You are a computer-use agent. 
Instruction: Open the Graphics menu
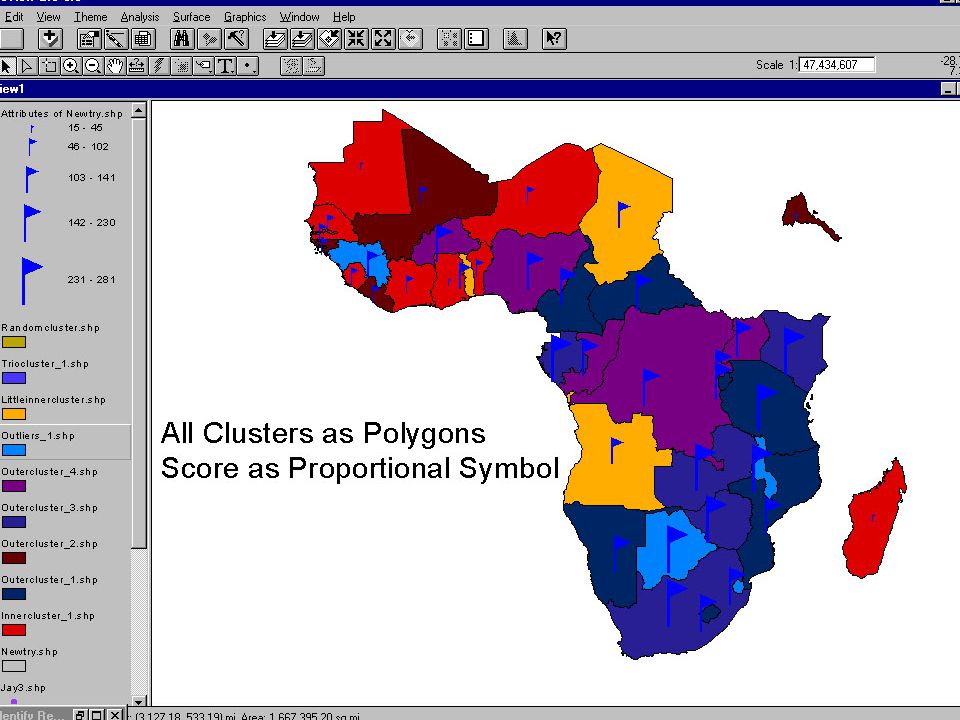click(245, 17)
